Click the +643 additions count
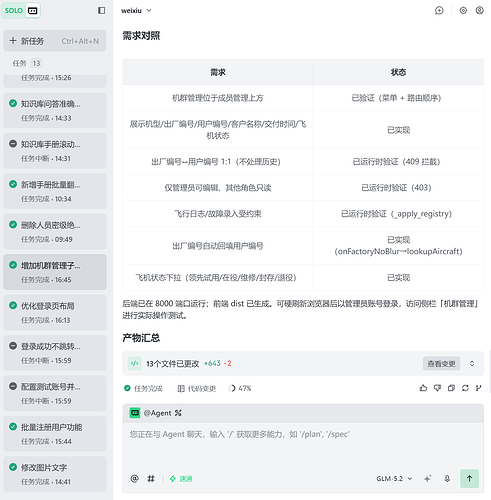 tap(212, 363)
